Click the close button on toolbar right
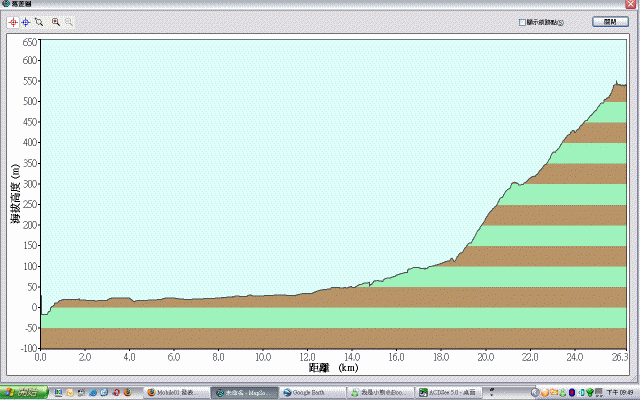 click(610, 22)
